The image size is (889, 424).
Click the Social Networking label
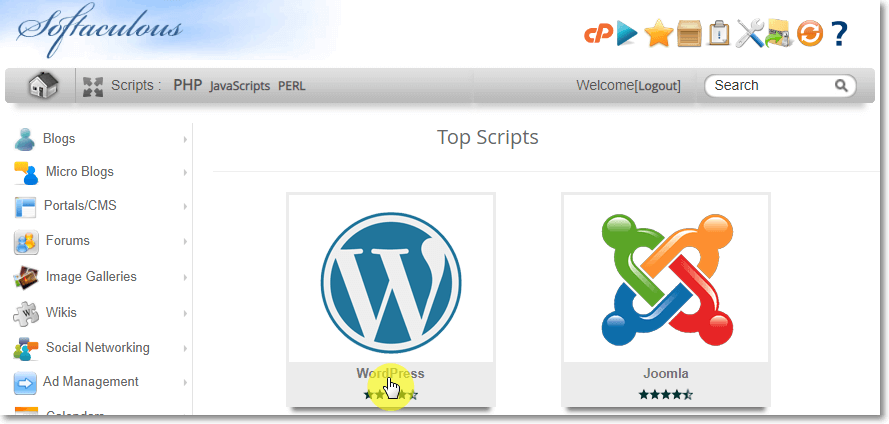click(98, 347)
